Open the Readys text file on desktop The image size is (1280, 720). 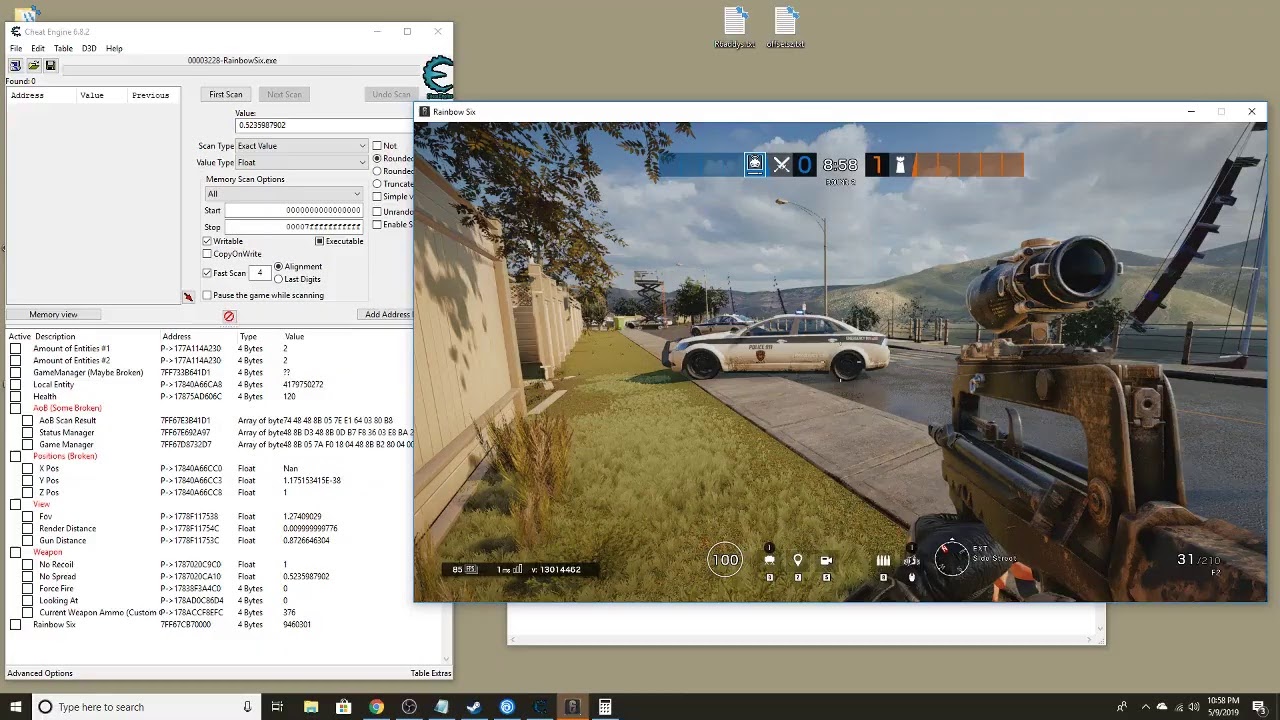pos(735,27)
